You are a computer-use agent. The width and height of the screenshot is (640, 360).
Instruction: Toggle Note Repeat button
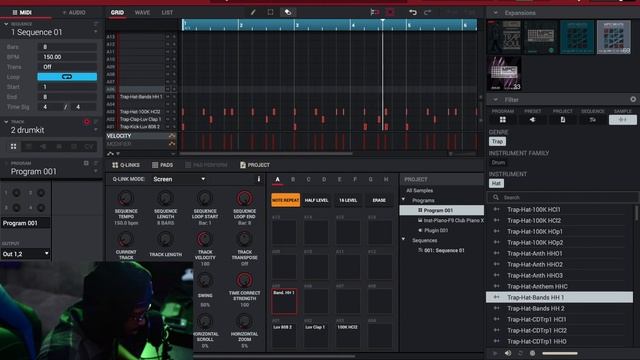point(285,200)
